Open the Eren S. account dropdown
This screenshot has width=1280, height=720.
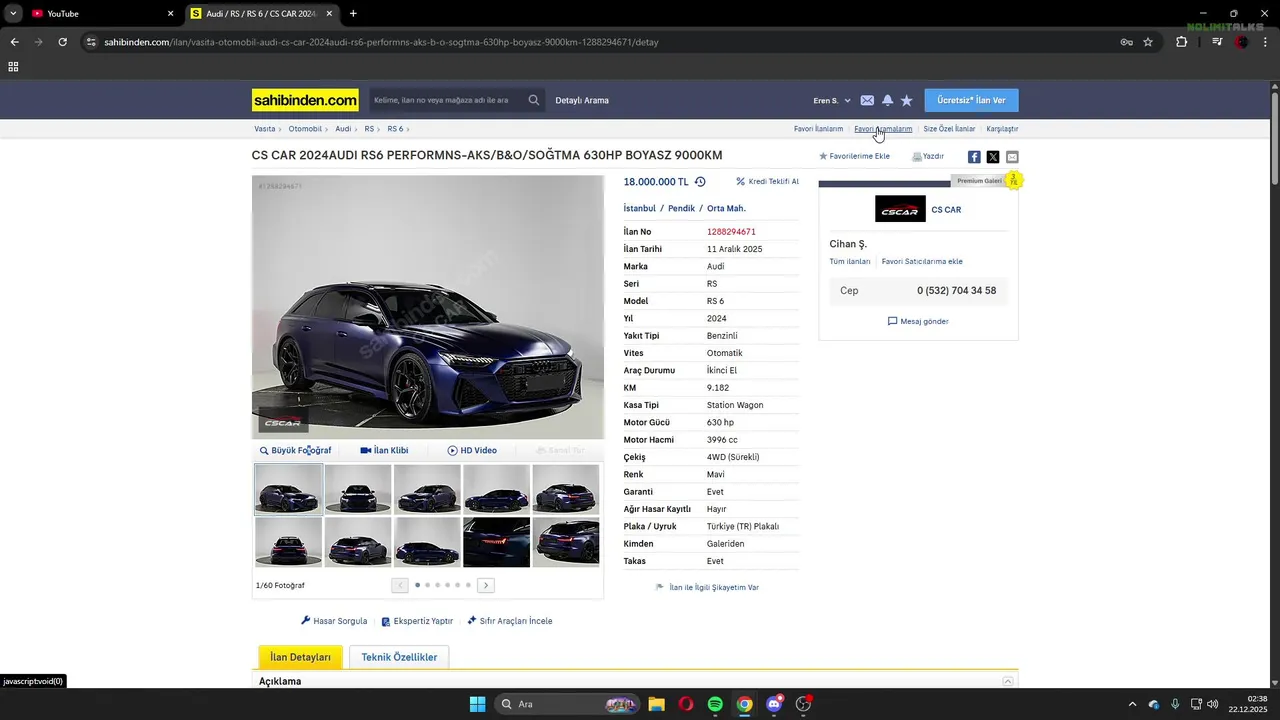coord(832,100)
